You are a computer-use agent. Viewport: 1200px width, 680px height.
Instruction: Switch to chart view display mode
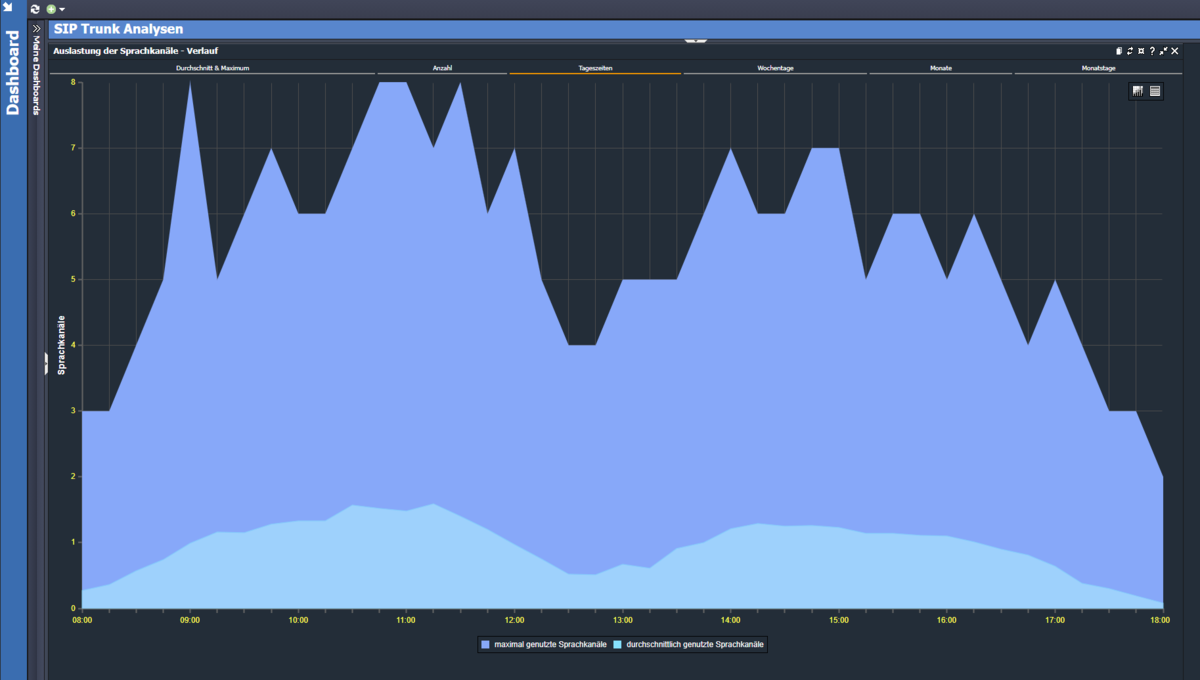click(1138, 91)
